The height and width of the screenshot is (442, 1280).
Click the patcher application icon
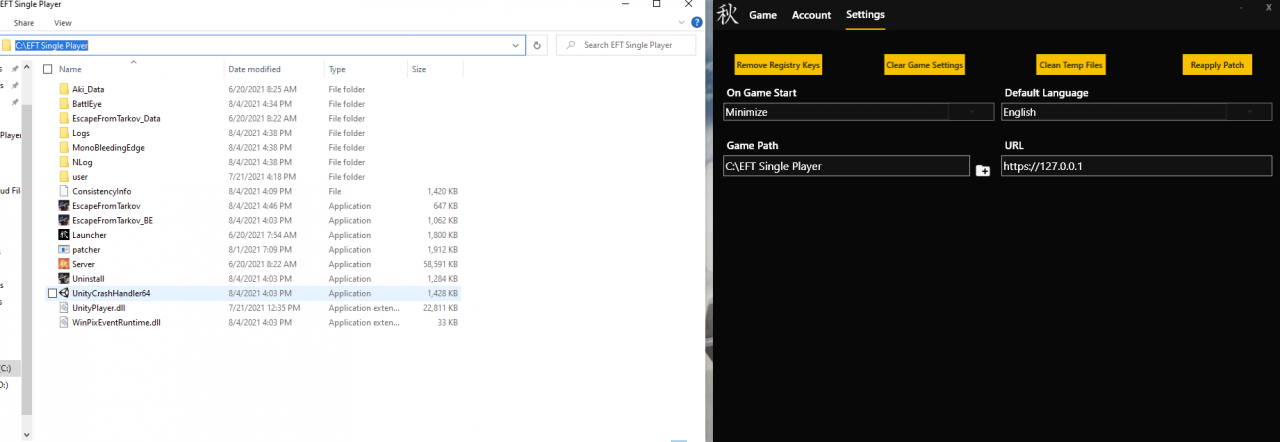(64, 250)
